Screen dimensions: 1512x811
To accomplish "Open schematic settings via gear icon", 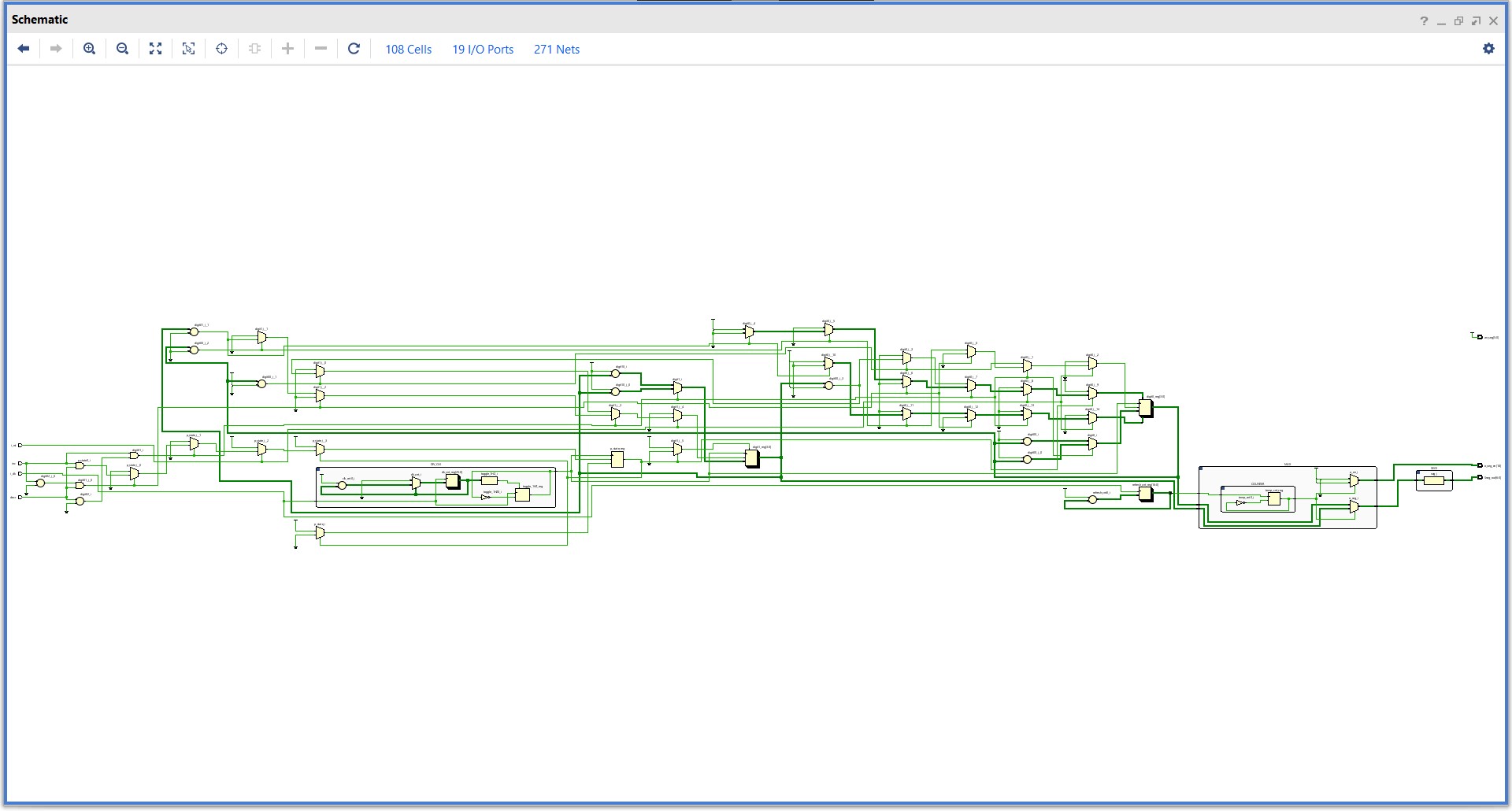I will (x=1488, y=49).
